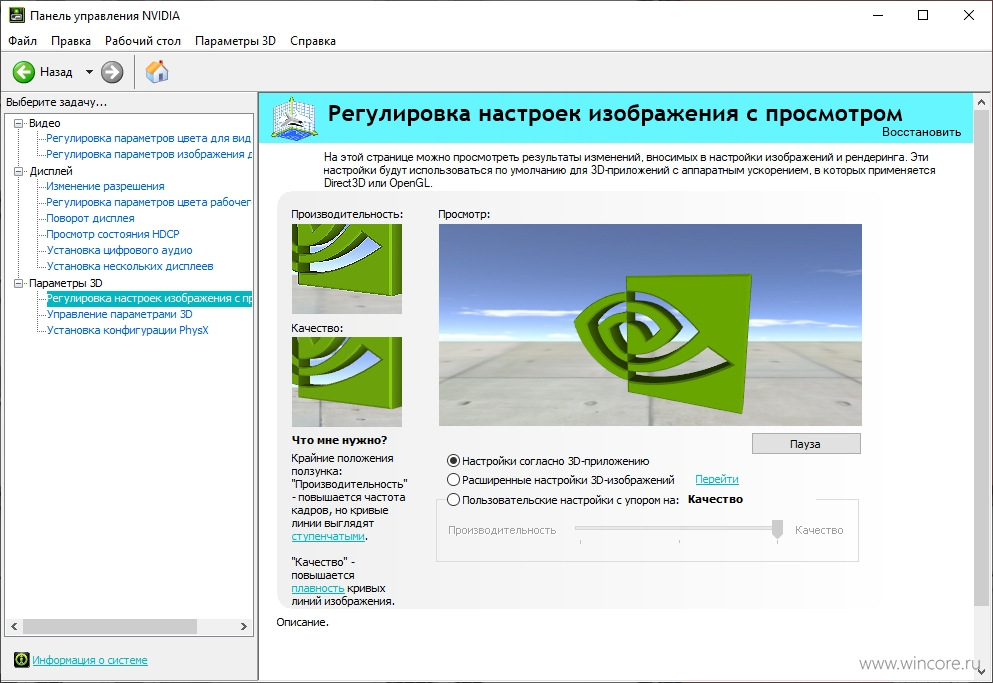Open Изменение разрешения

pyautogui.click(x=105, y=186)
